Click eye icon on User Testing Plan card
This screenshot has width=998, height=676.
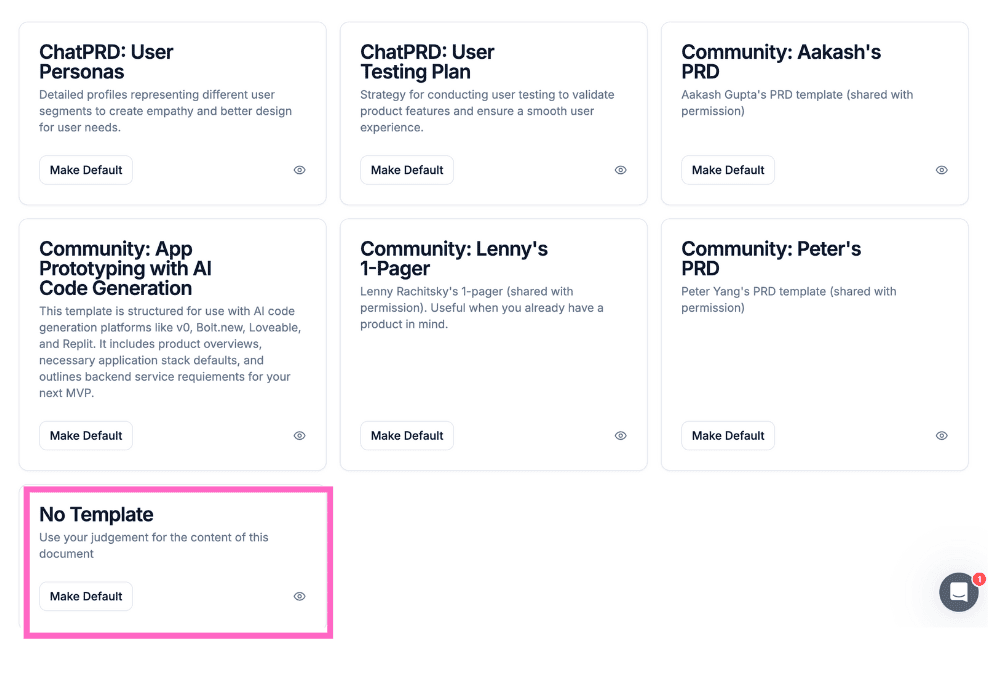[620, 170]
